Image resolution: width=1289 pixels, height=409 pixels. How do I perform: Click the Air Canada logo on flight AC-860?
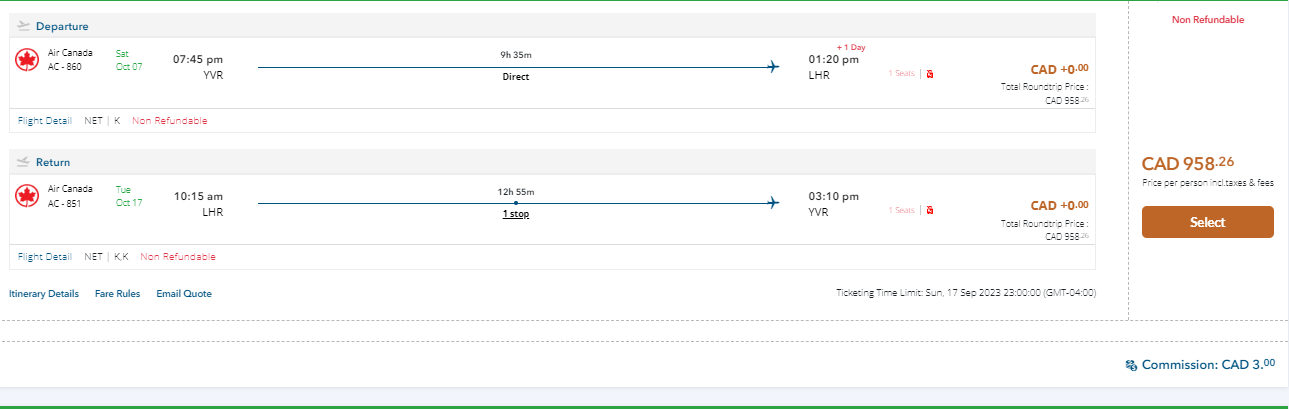point(27,60)
